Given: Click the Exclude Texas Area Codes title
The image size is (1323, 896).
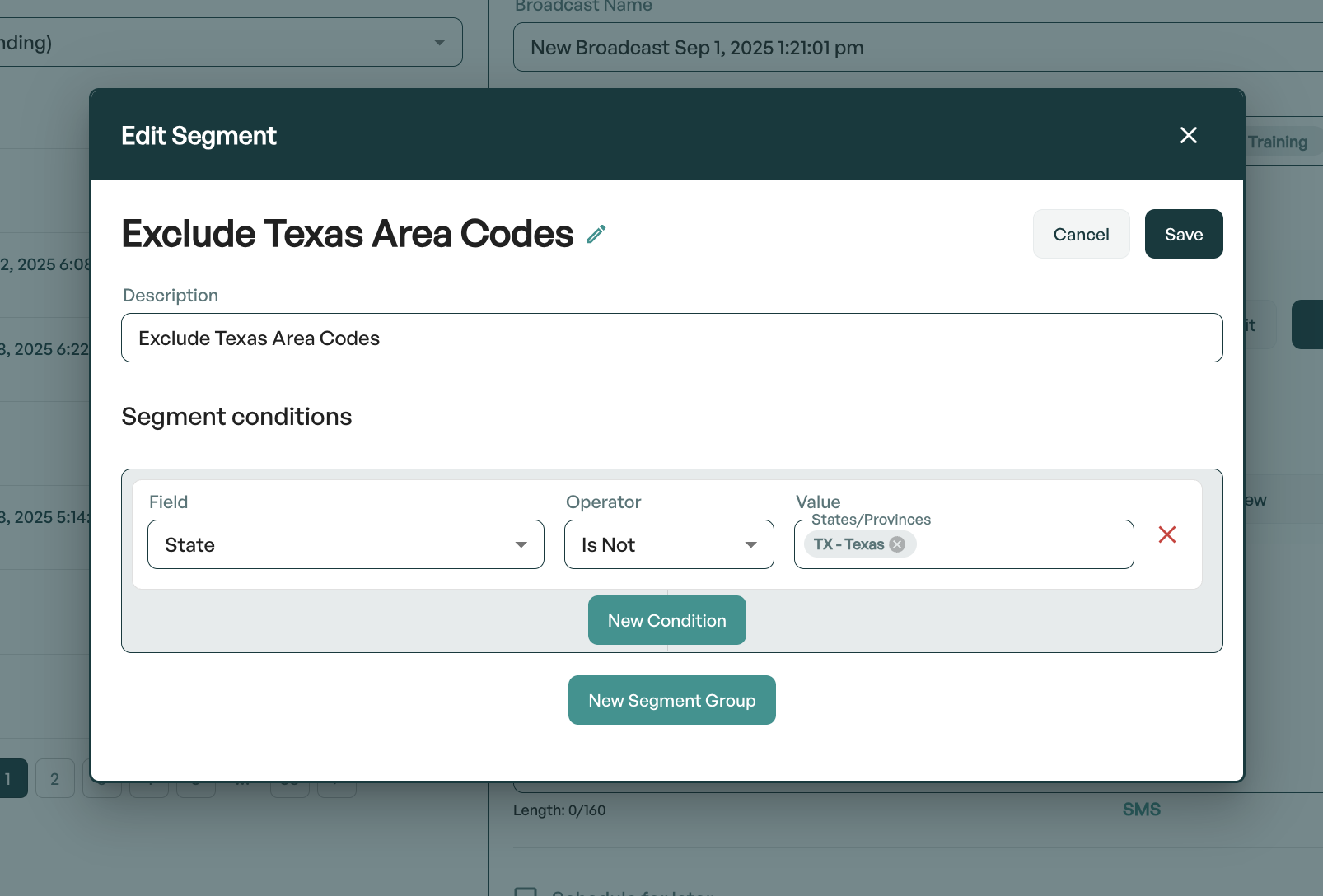Looking at the screenshot, I should point(347,235).
